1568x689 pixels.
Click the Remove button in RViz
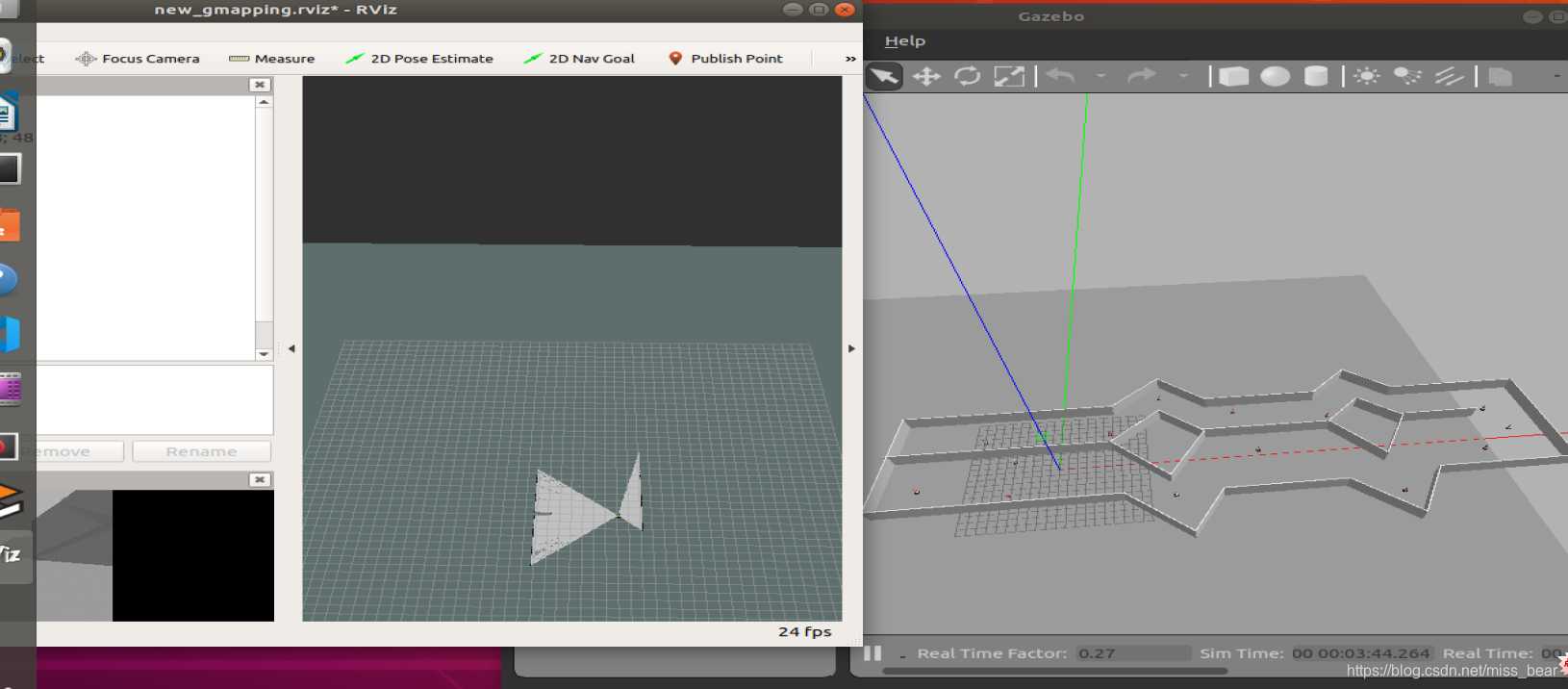point(80,451)
